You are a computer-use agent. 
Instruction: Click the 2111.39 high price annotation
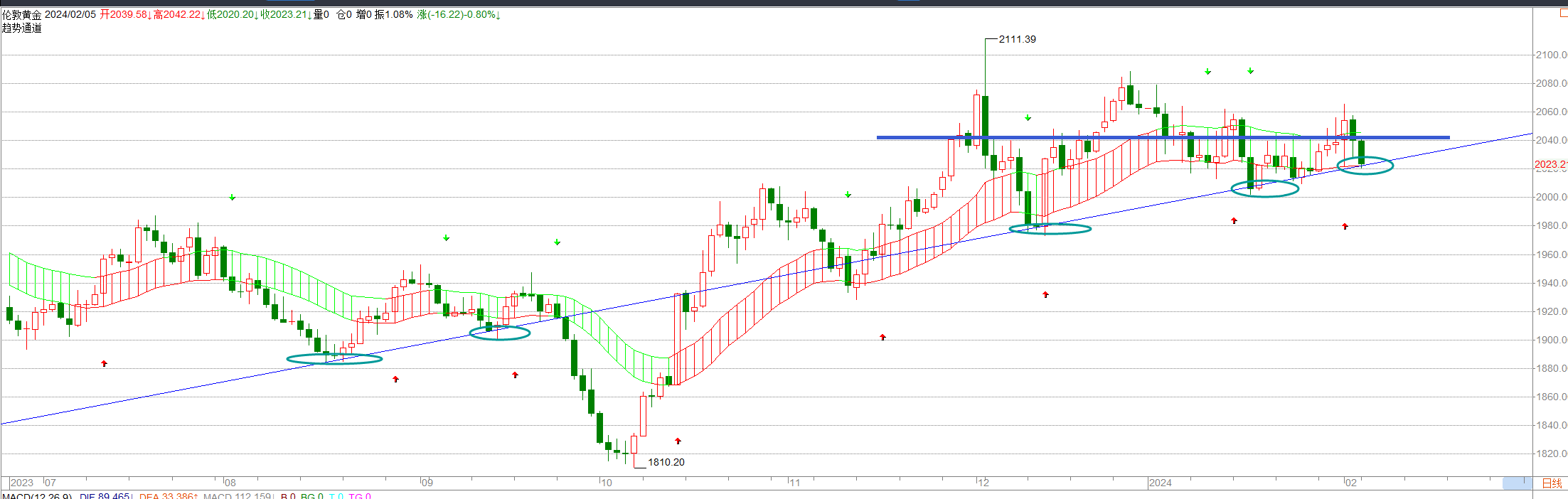coord(1018,39)
